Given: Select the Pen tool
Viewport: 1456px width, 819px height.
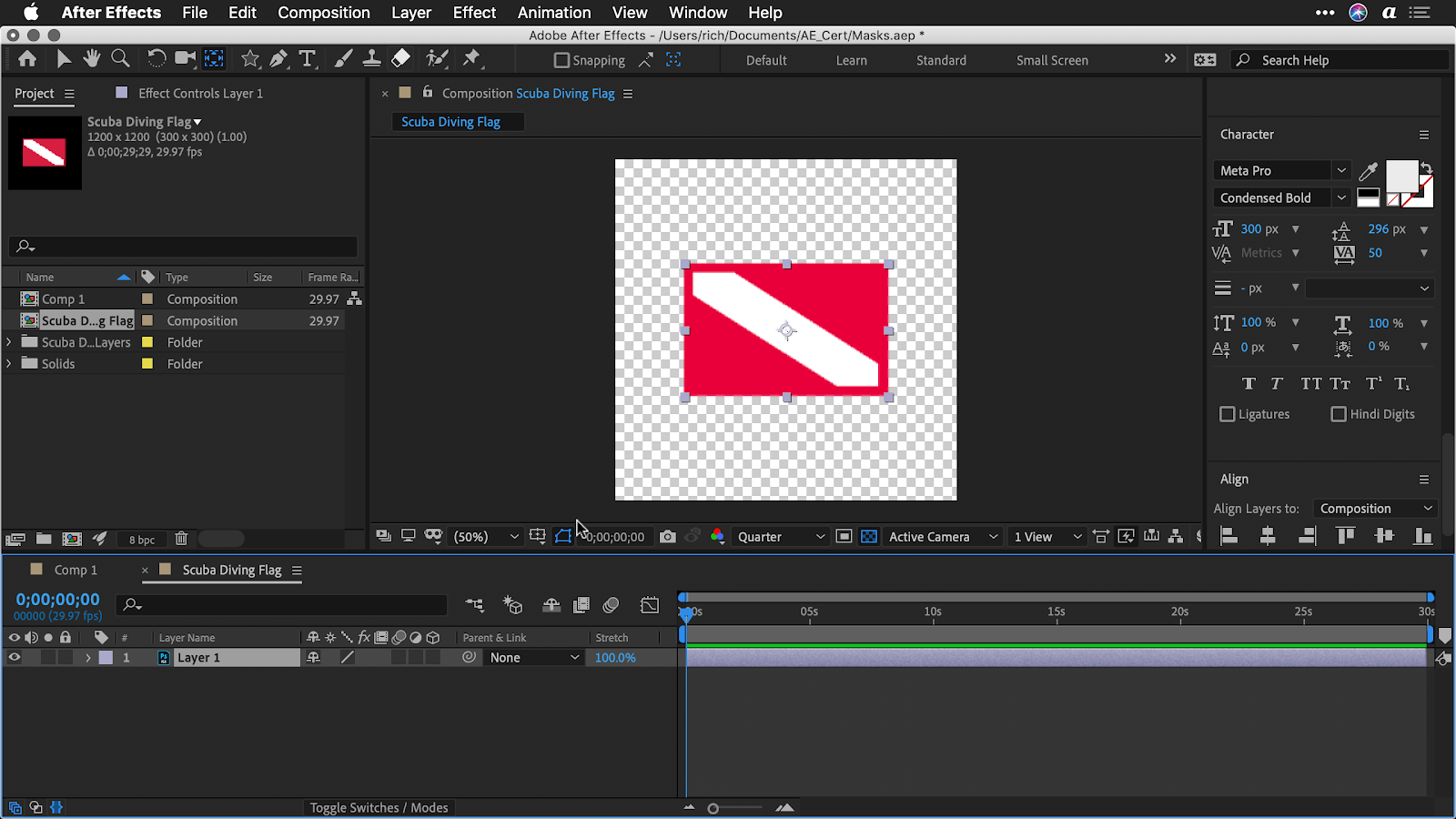Looking at the screenshot, I should pyautogui.click(x=278, y=59).
